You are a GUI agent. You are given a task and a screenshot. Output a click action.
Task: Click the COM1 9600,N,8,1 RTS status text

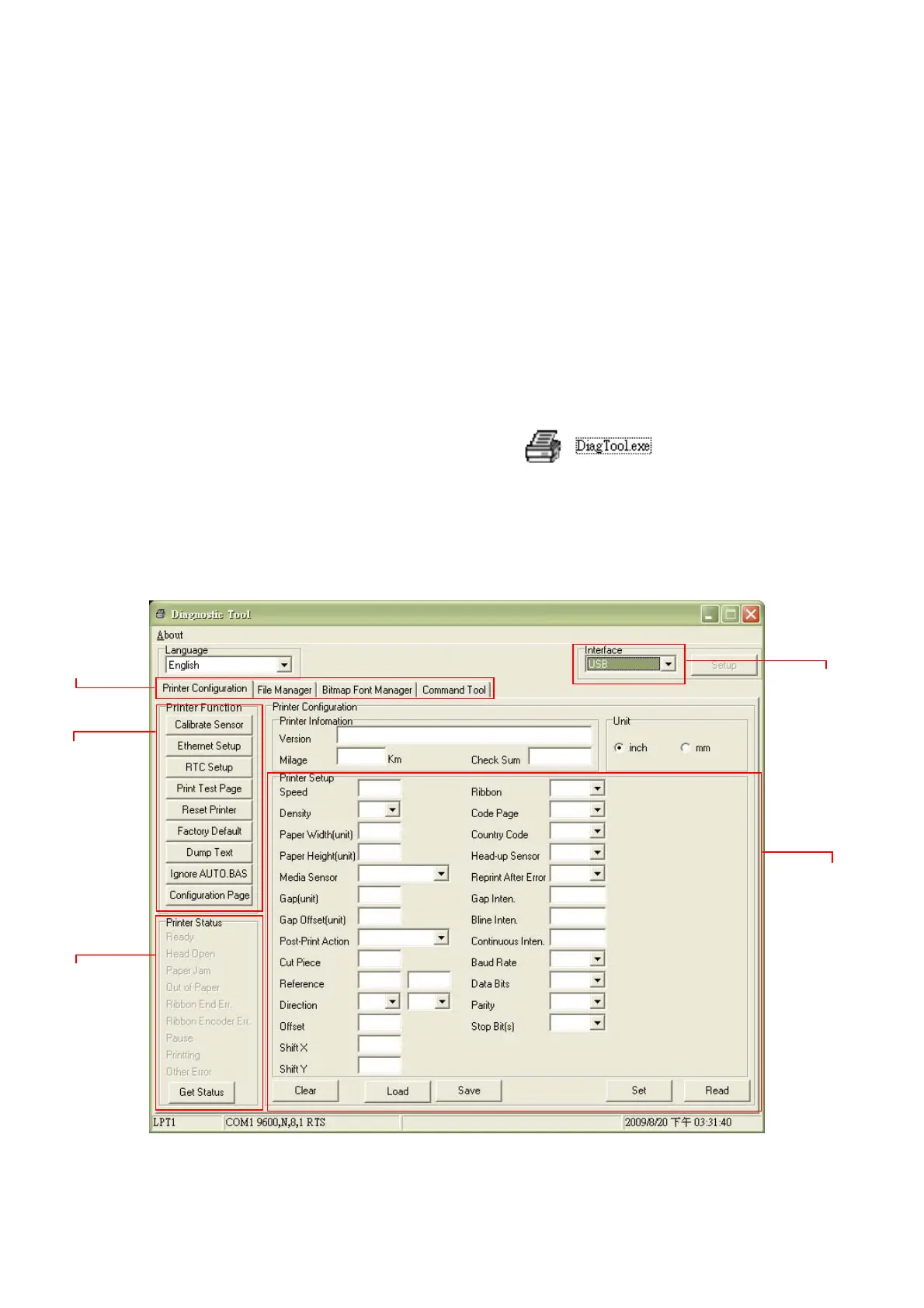276,1122
